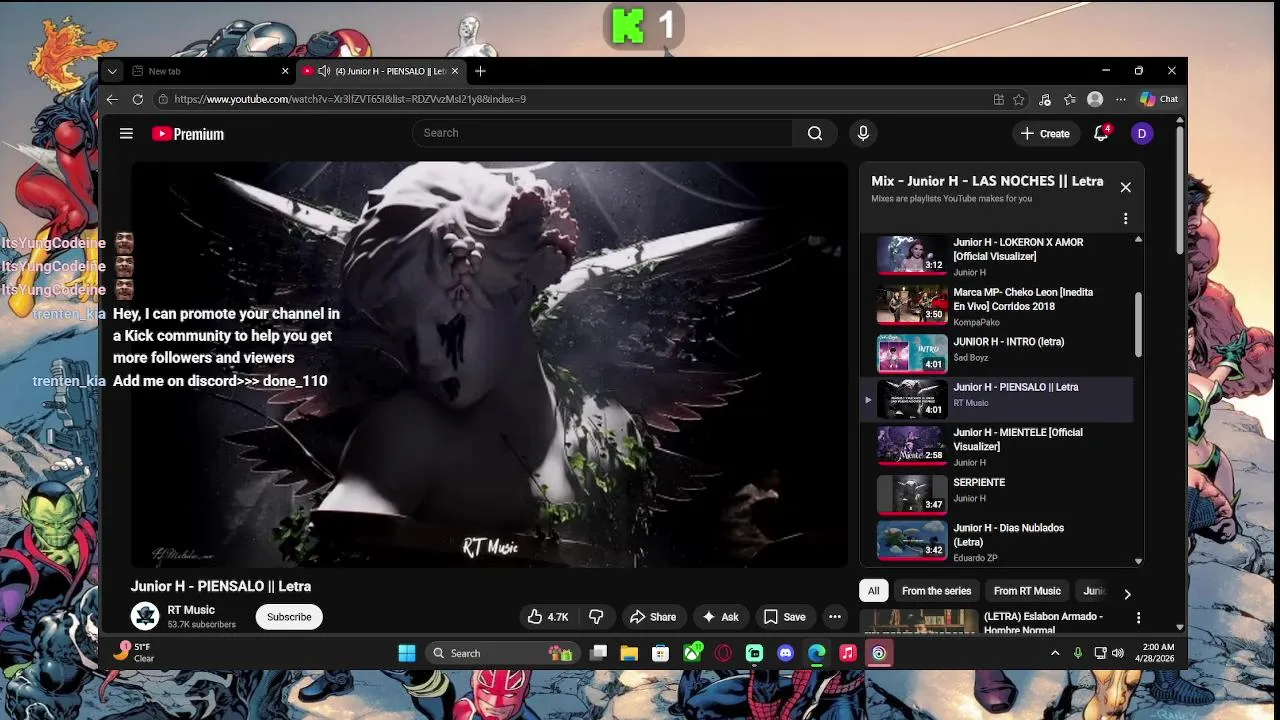Screen dimensions: 1280x720
Task: Open the Copilot Chat button
Action: (1159, 99)
